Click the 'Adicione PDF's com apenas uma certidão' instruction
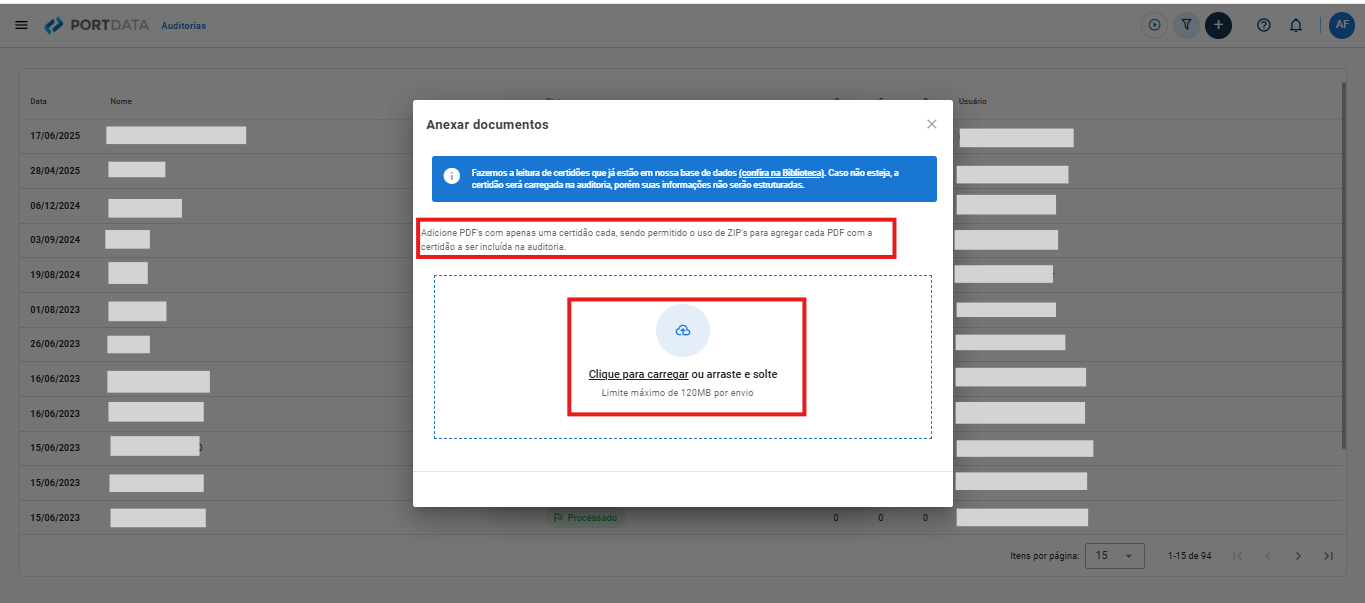This screenshot has width=1365, height=603. coord(647,240)
